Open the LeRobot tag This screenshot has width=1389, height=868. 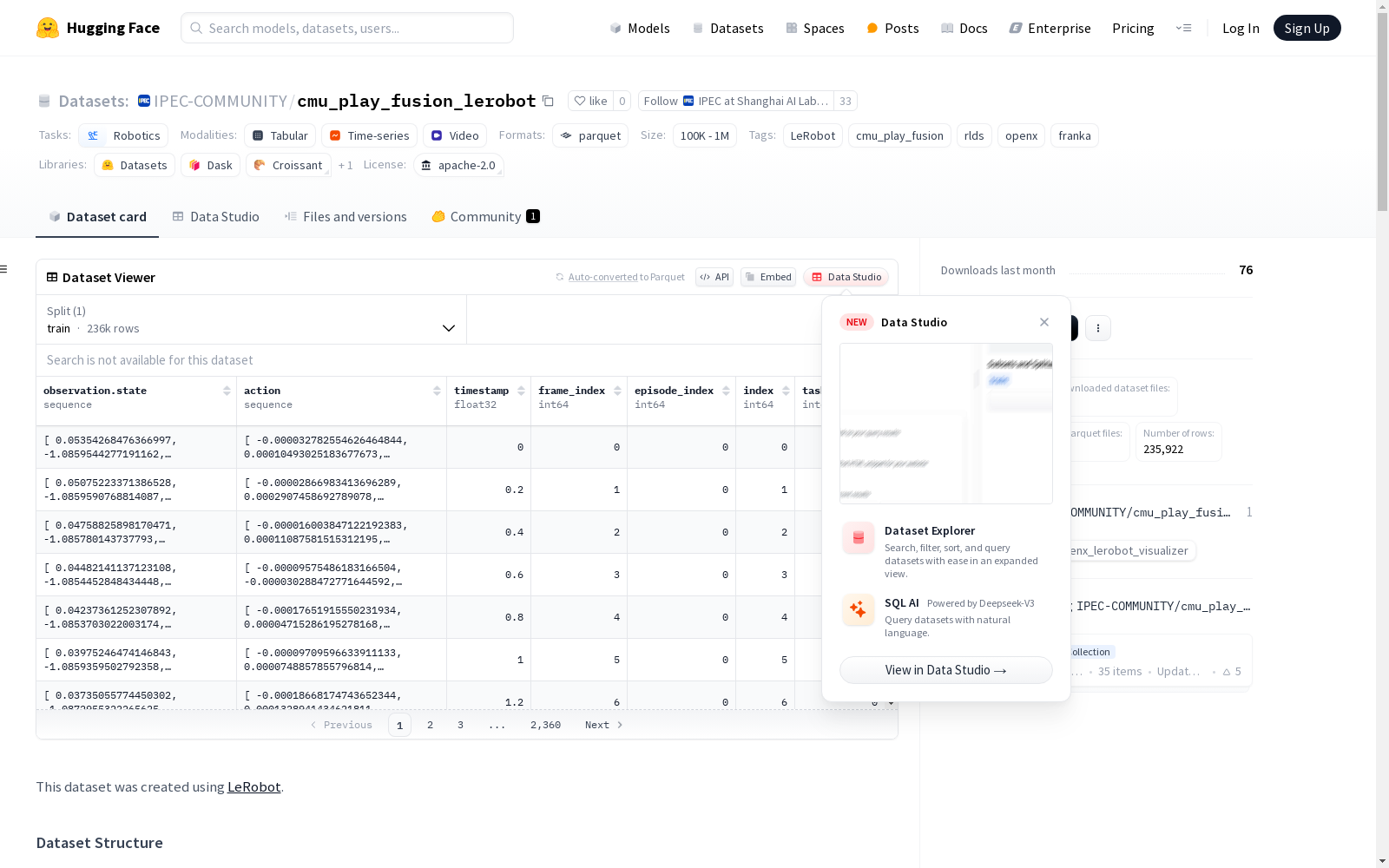pos(813,135)
